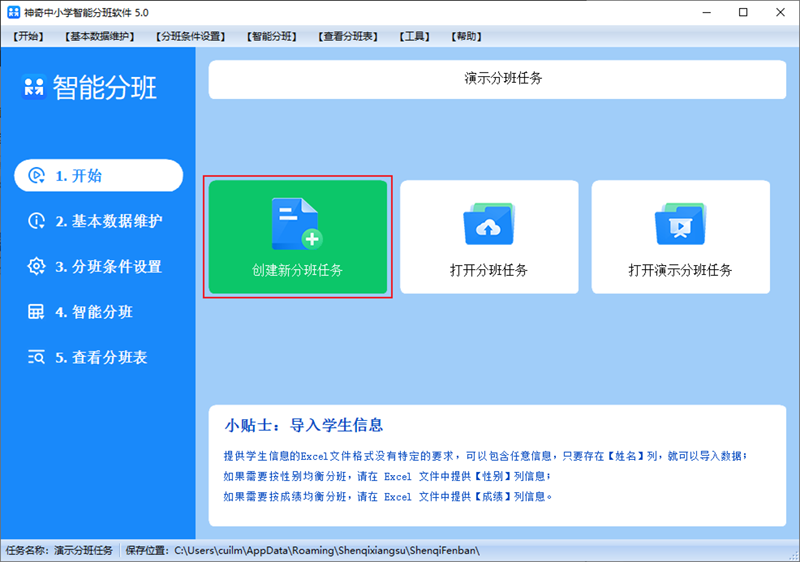Click the create new task document icon
Image resolution: width=800 pixels, height=562 pixels.
pos(297,223)
